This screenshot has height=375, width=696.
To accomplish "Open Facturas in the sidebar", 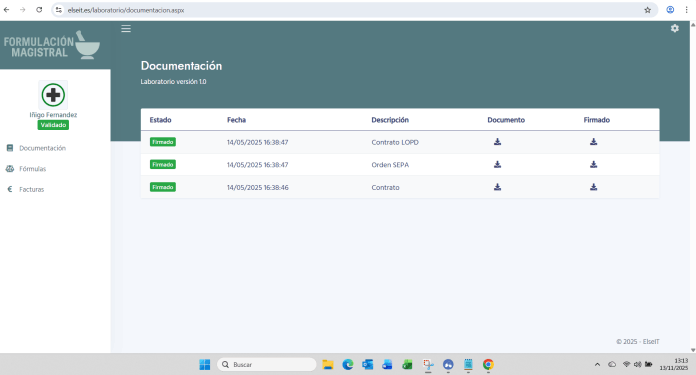I will (x=32, y=189).
